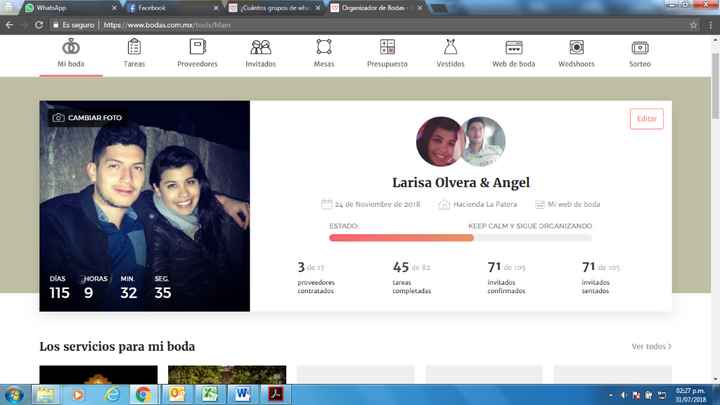Open the Mesas seating icon
The image size is (720, 405).
(x=324, y=48)
